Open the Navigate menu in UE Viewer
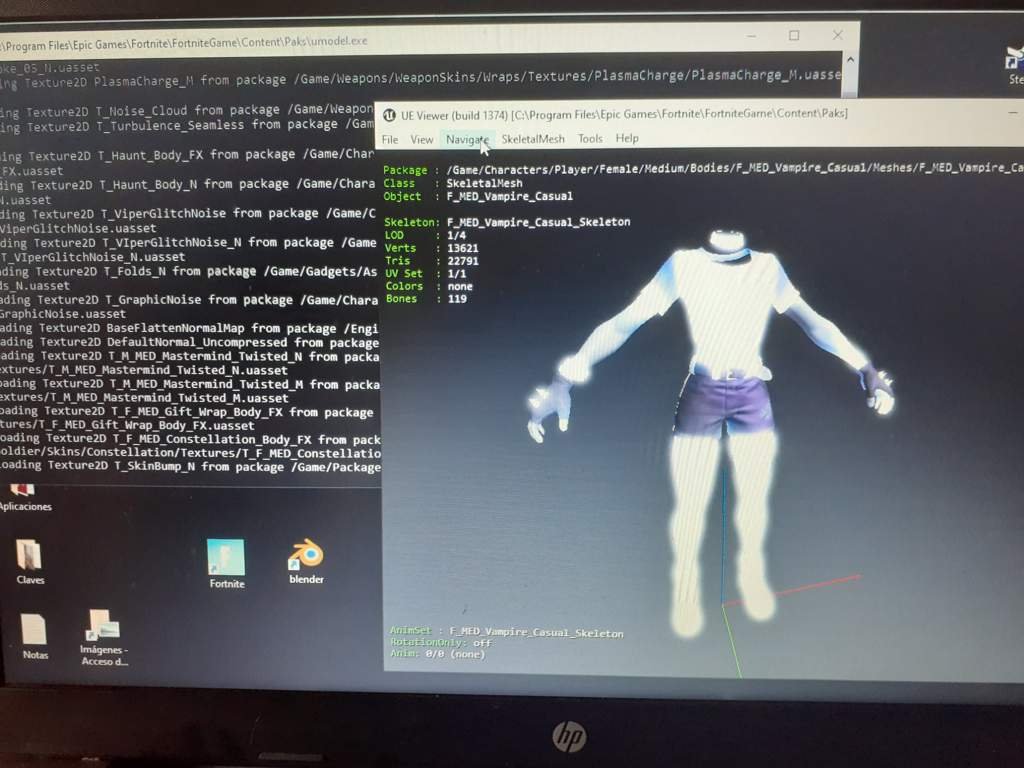This screenshot has width=1024, height=768. [x=467, y=139]
